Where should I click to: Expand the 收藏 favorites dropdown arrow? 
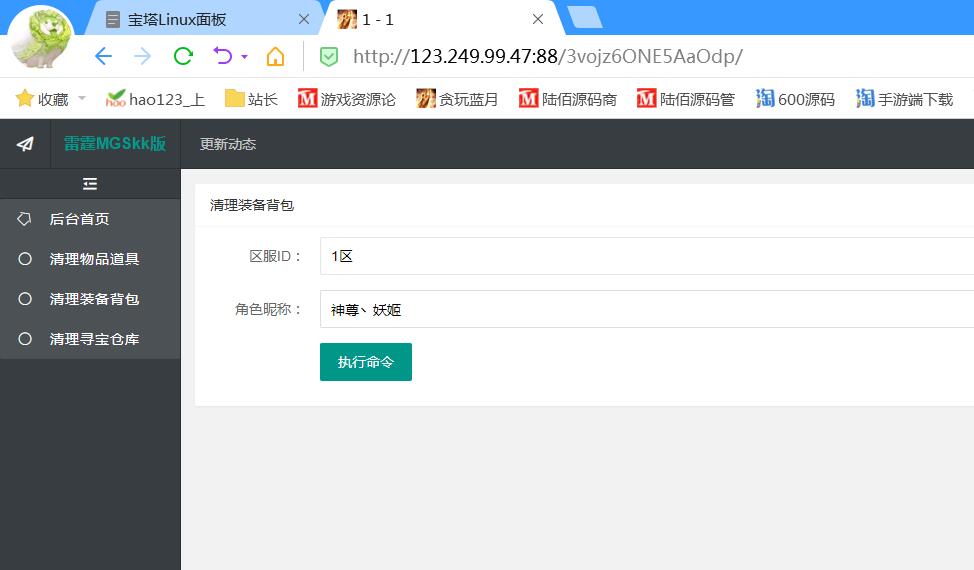pos(82,99)
